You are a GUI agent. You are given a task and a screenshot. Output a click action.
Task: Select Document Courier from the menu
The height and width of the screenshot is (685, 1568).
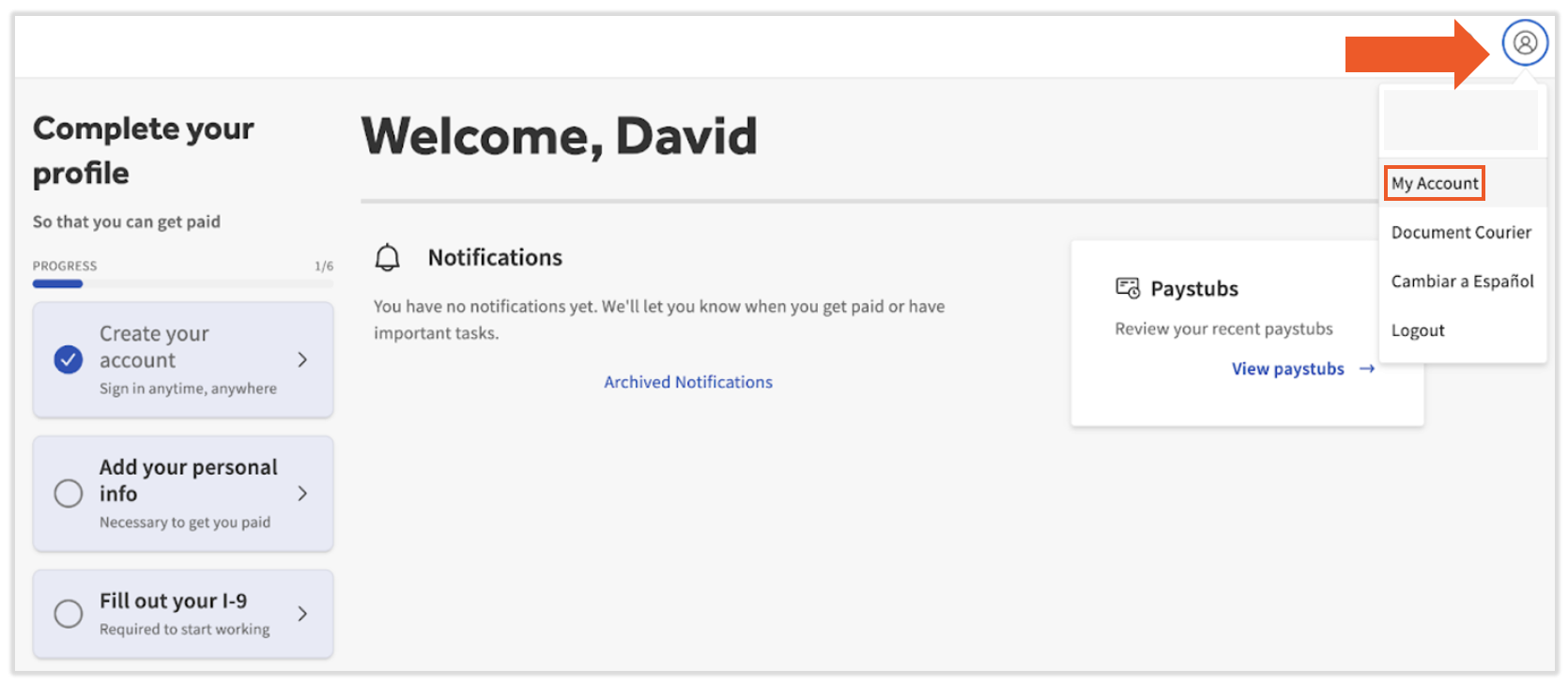click(1461, 232)
